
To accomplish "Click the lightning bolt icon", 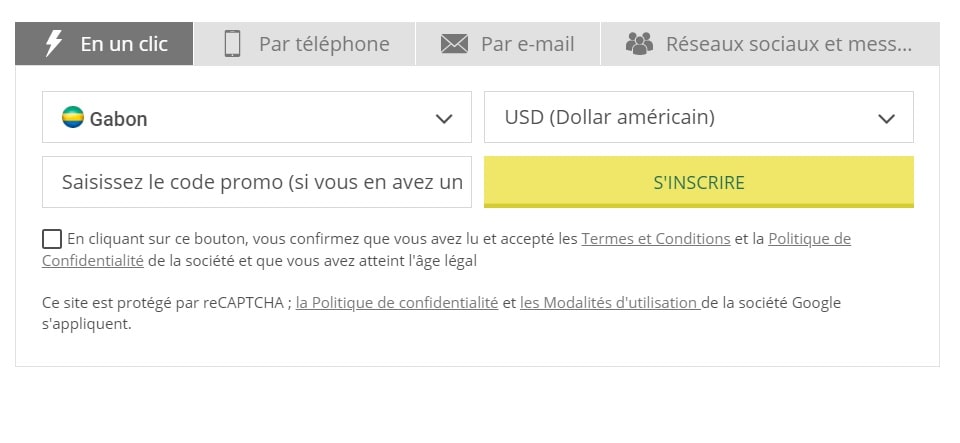I will [54, 43].
